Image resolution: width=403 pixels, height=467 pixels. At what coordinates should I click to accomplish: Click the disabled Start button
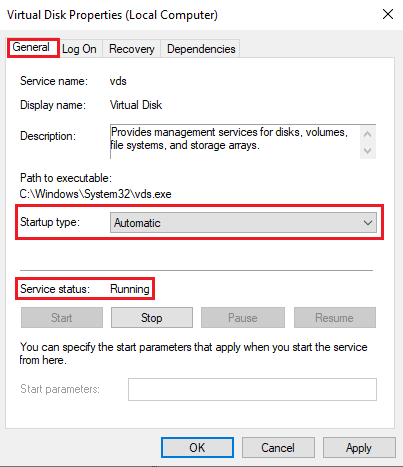62,318
